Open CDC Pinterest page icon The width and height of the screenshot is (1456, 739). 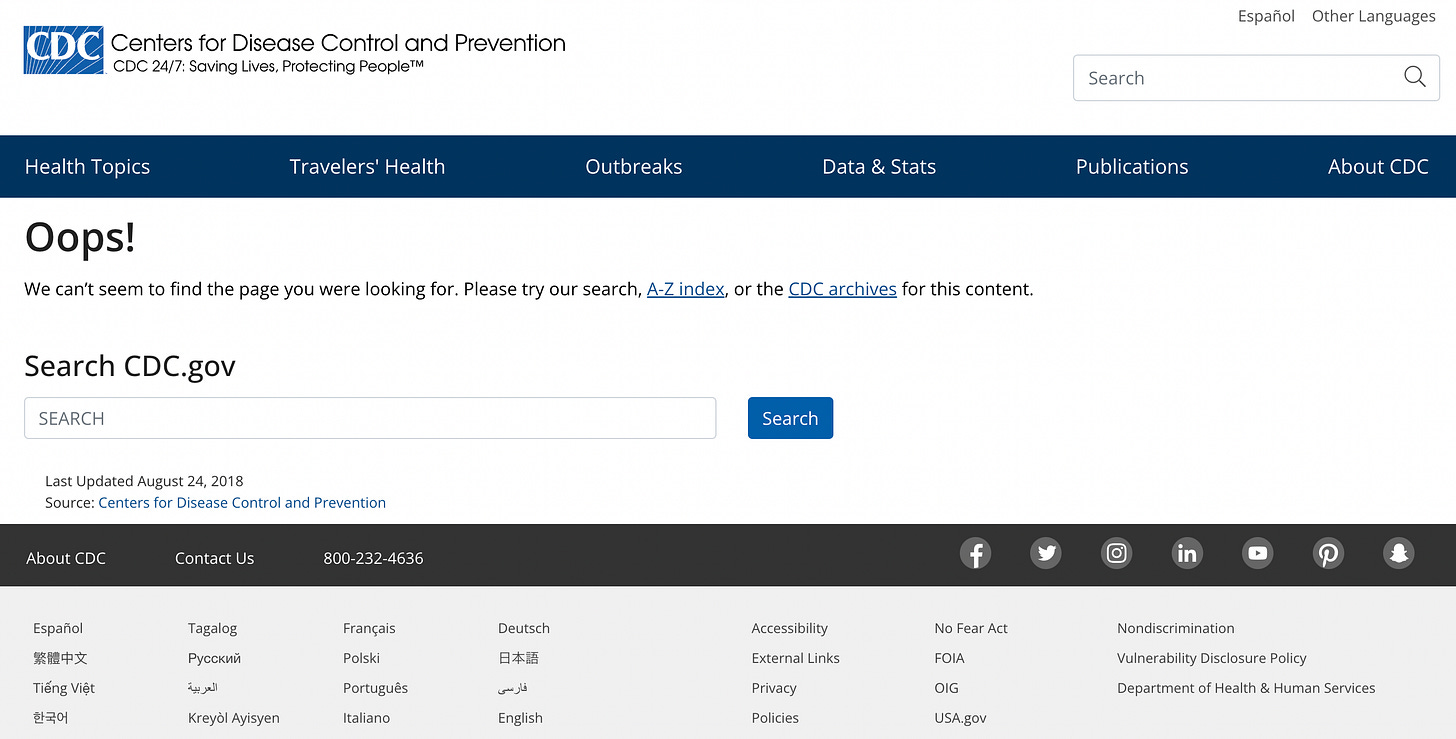point(1328,553)
